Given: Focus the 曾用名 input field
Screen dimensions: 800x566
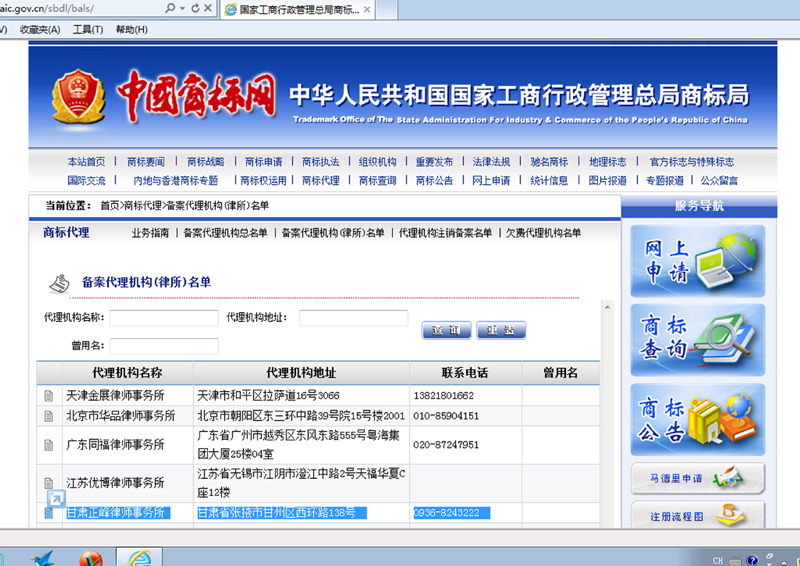Looking at the screenshot, I should [164, 346].
